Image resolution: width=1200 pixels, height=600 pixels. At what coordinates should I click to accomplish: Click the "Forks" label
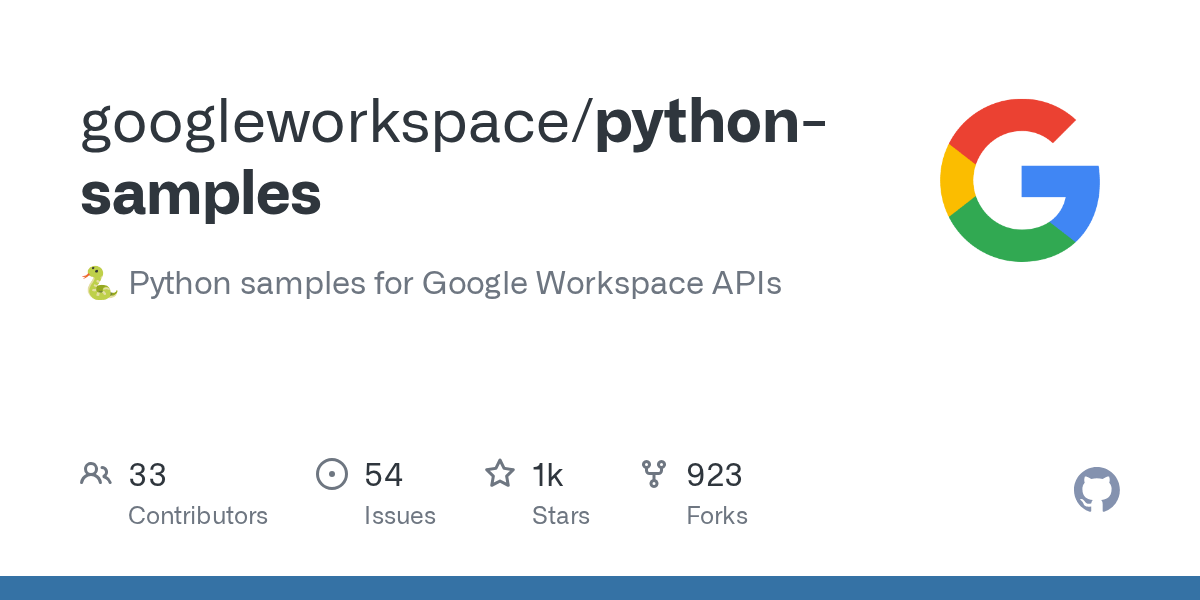pos(717,516)
